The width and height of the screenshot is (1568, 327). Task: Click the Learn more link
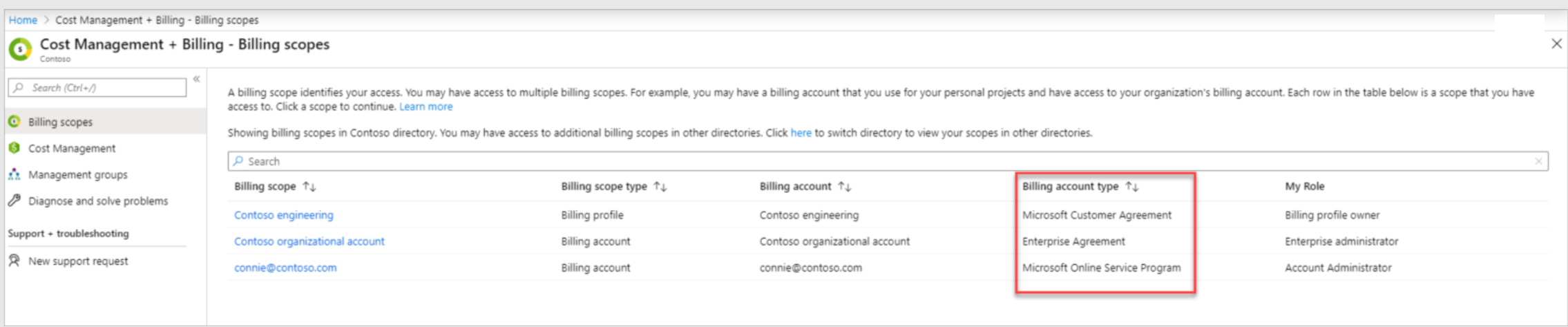click(x=426, y=106)
